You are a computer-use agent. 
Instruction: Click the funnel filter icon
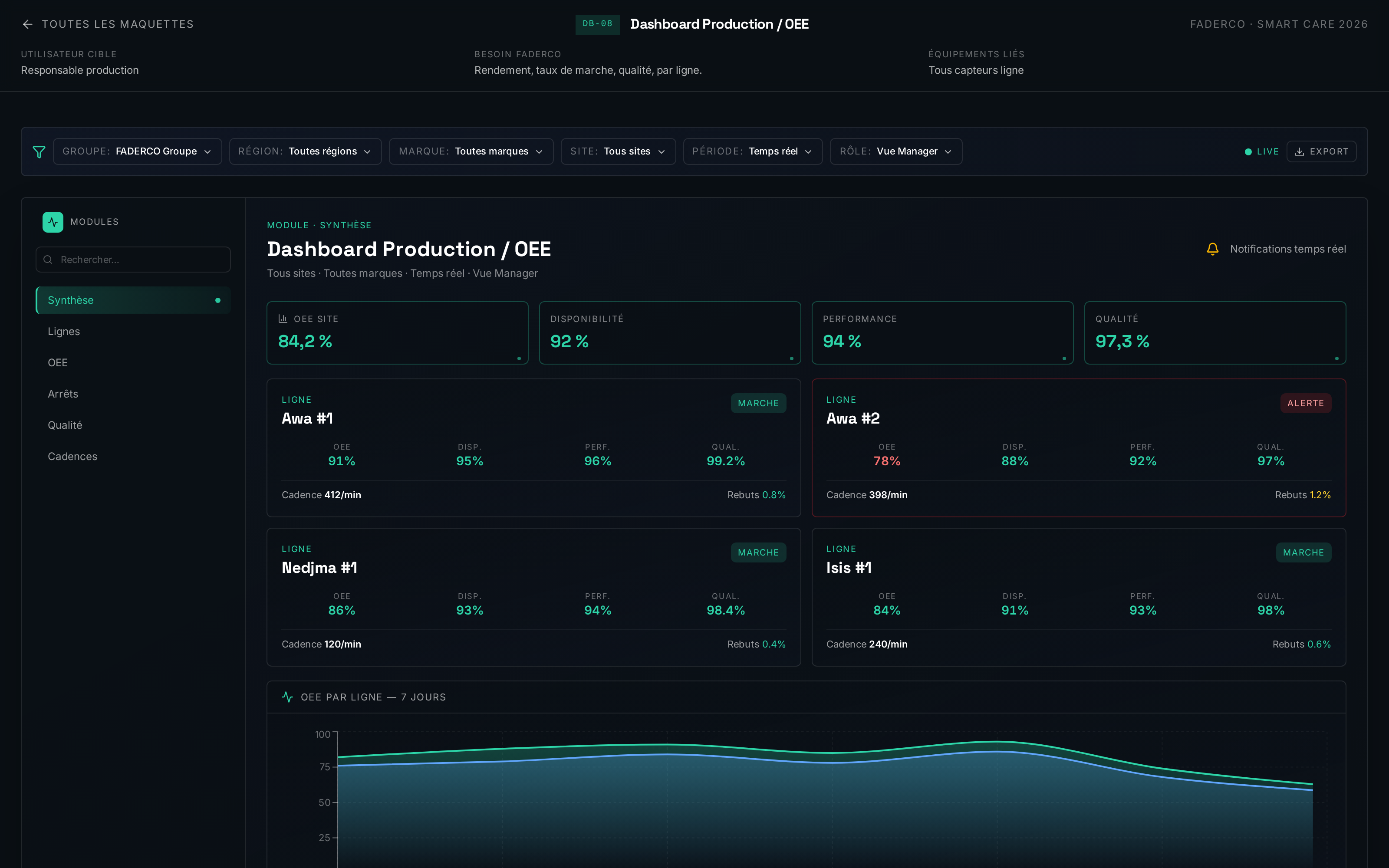pos(39,151)
